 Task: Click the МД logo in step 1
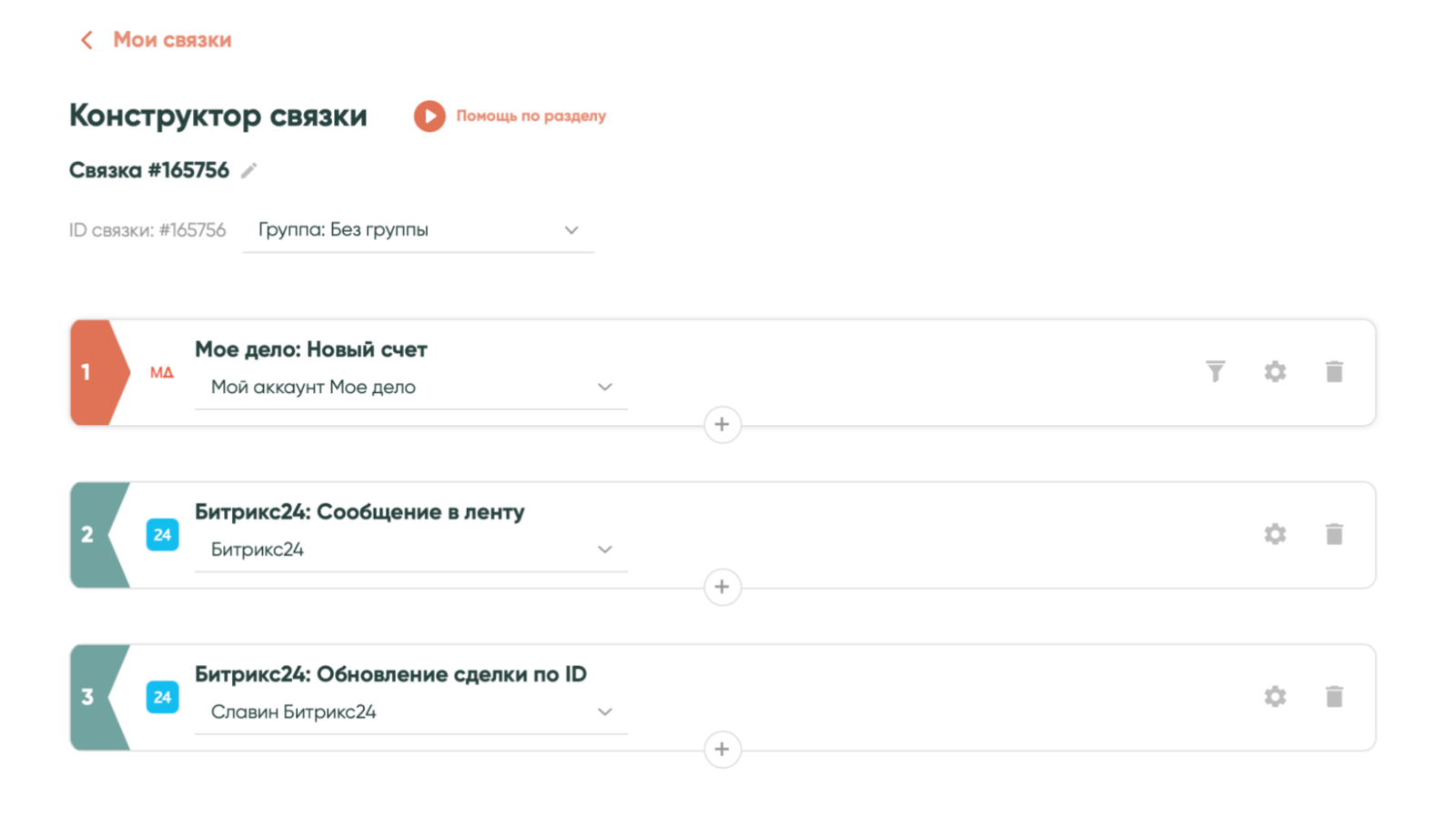162,372
